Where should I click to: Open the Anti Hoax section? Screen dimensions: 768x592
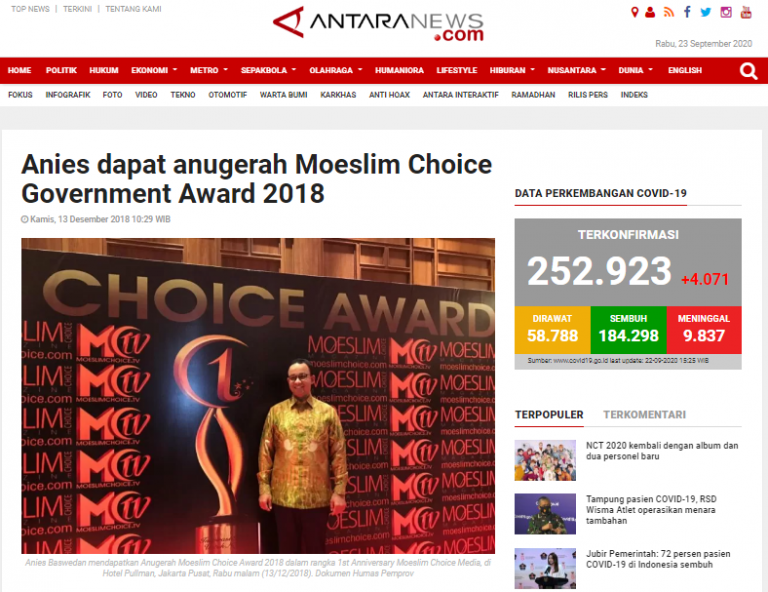tap(389, 95)
